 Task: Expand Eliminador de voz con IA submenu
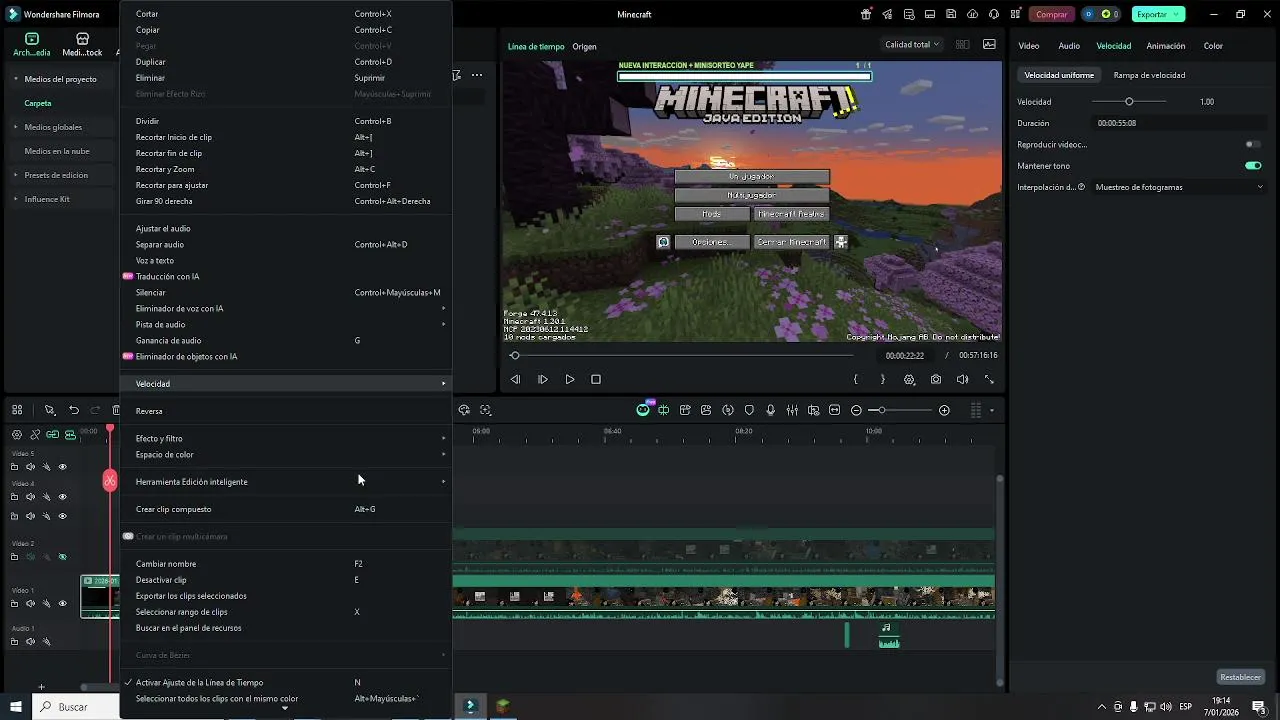tap(285, 308)
